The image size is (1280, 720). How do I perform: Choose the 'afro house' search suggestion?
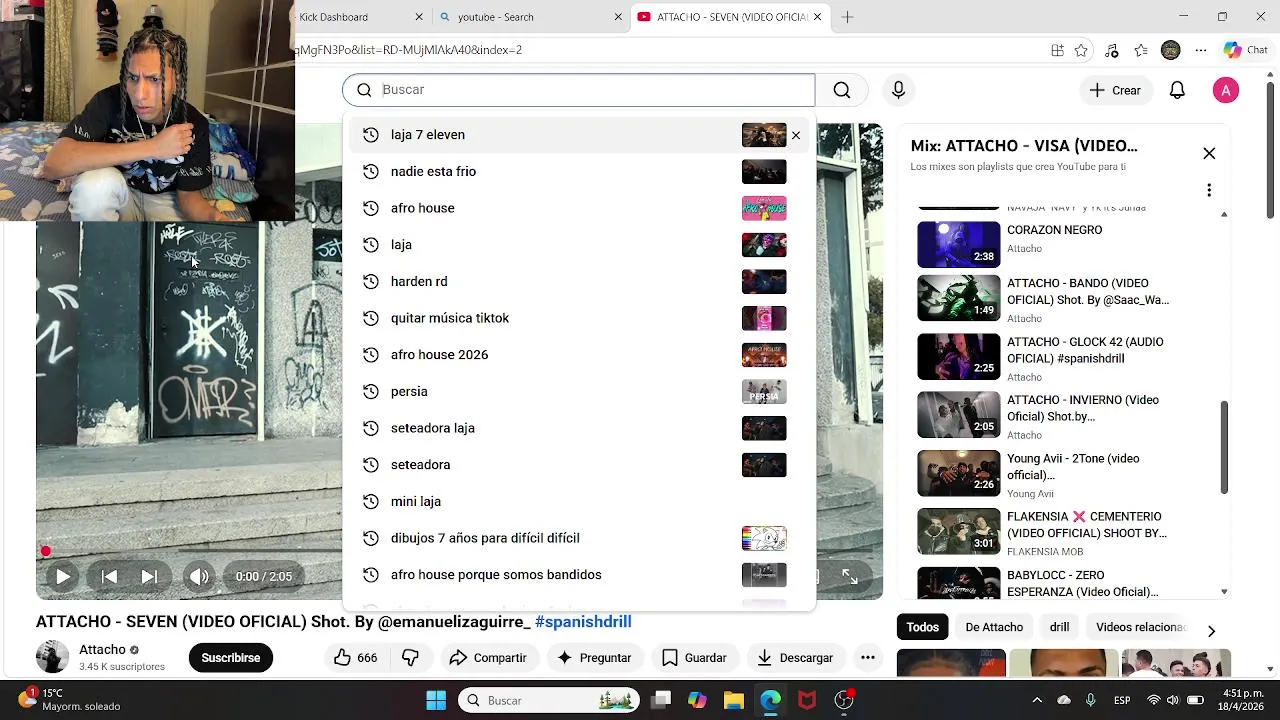tap(579, 208)
